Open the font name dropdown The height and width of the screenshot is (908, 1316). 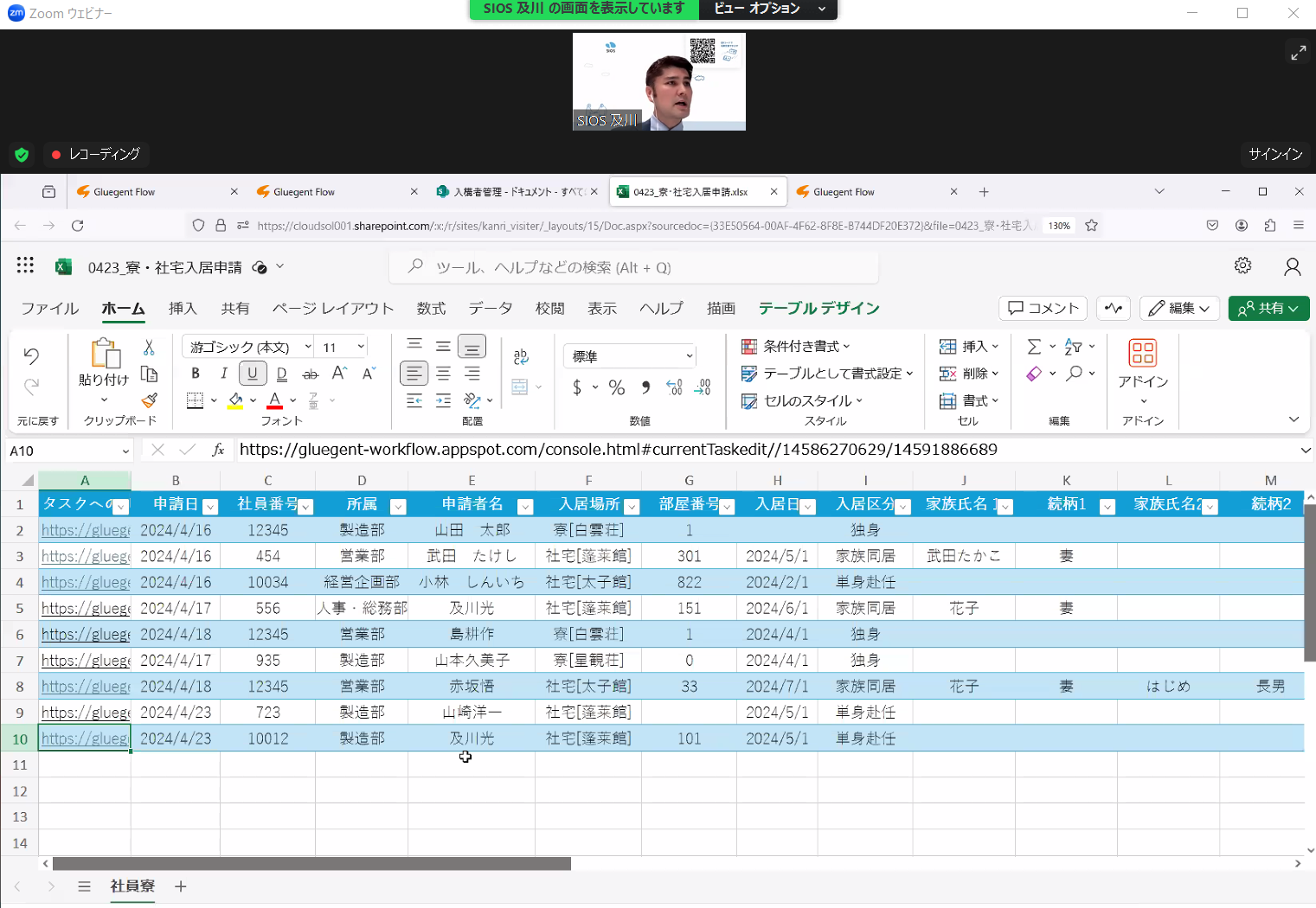pyautogui.click(x=308, y=347)
